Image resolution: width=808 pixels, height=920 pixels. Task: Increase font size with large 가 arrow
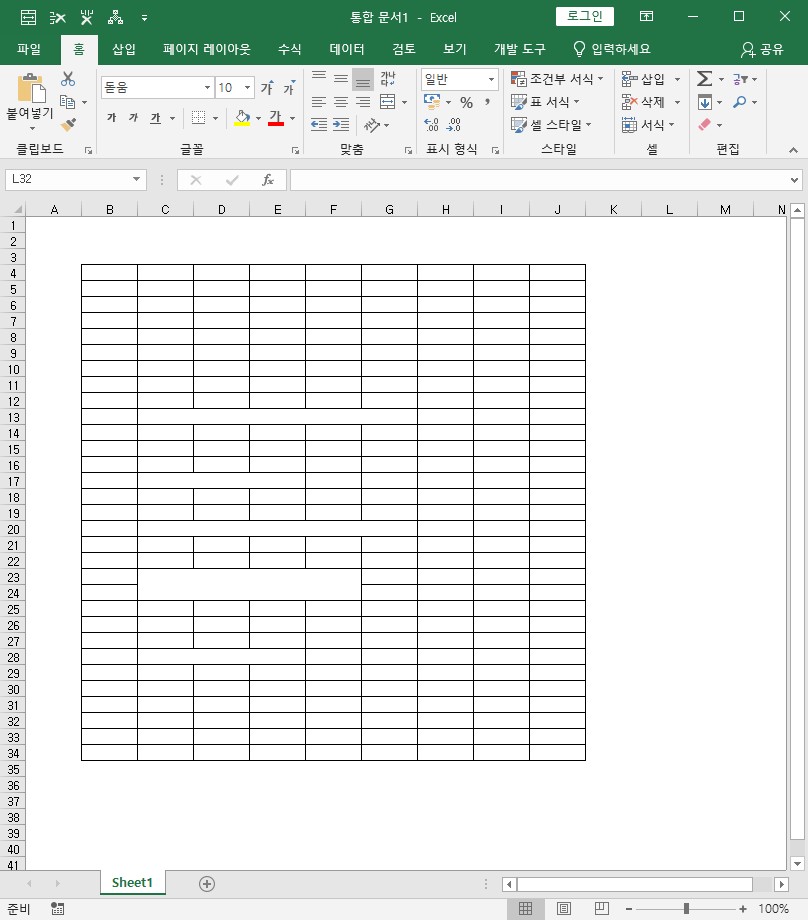tap(267, 87)
